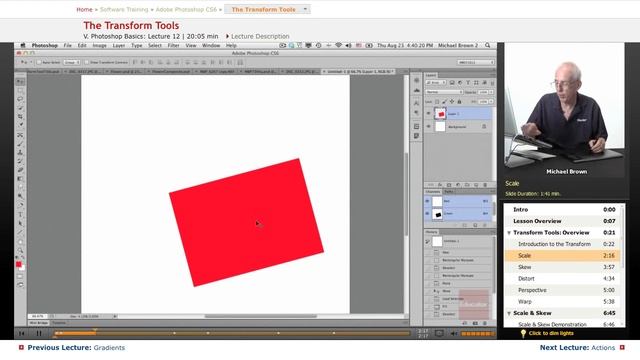Screen dimensions: 640x360
Task: Select the Gradient tool
Action: click(x=20, y=179)
